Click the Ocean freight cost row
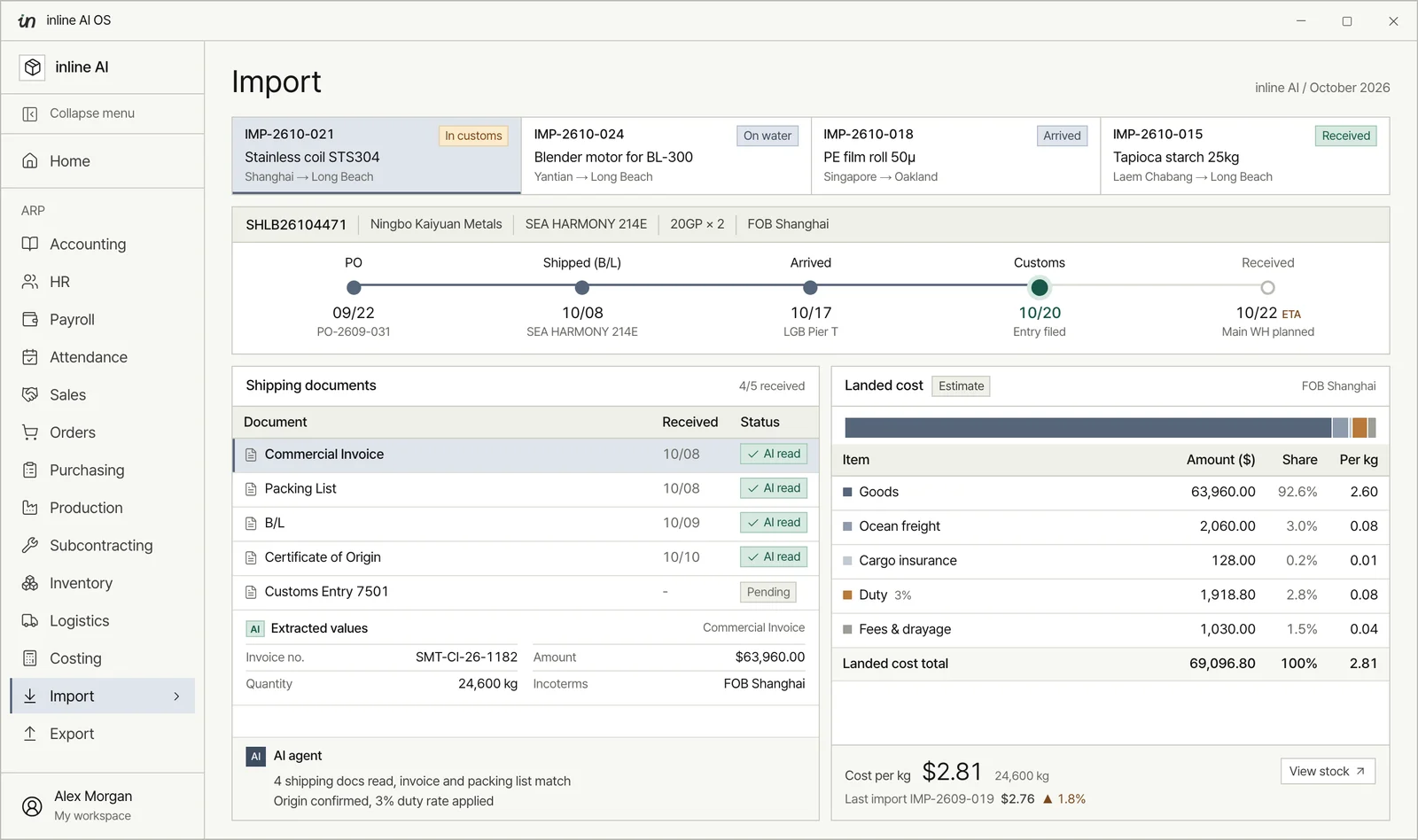Screen dimensions: 1418x840 [1110, 526]
